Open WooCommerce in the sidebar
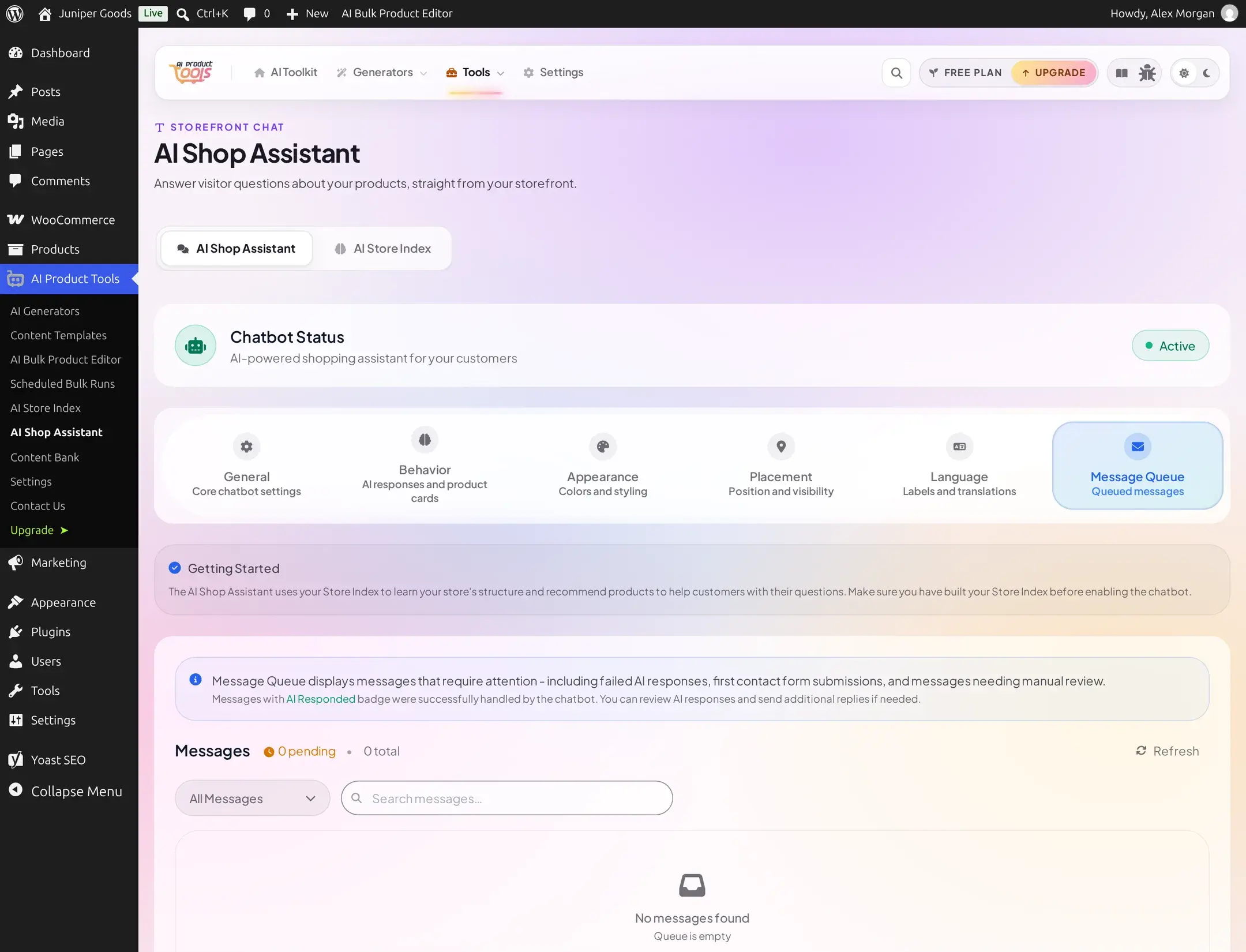 [69, 220]
